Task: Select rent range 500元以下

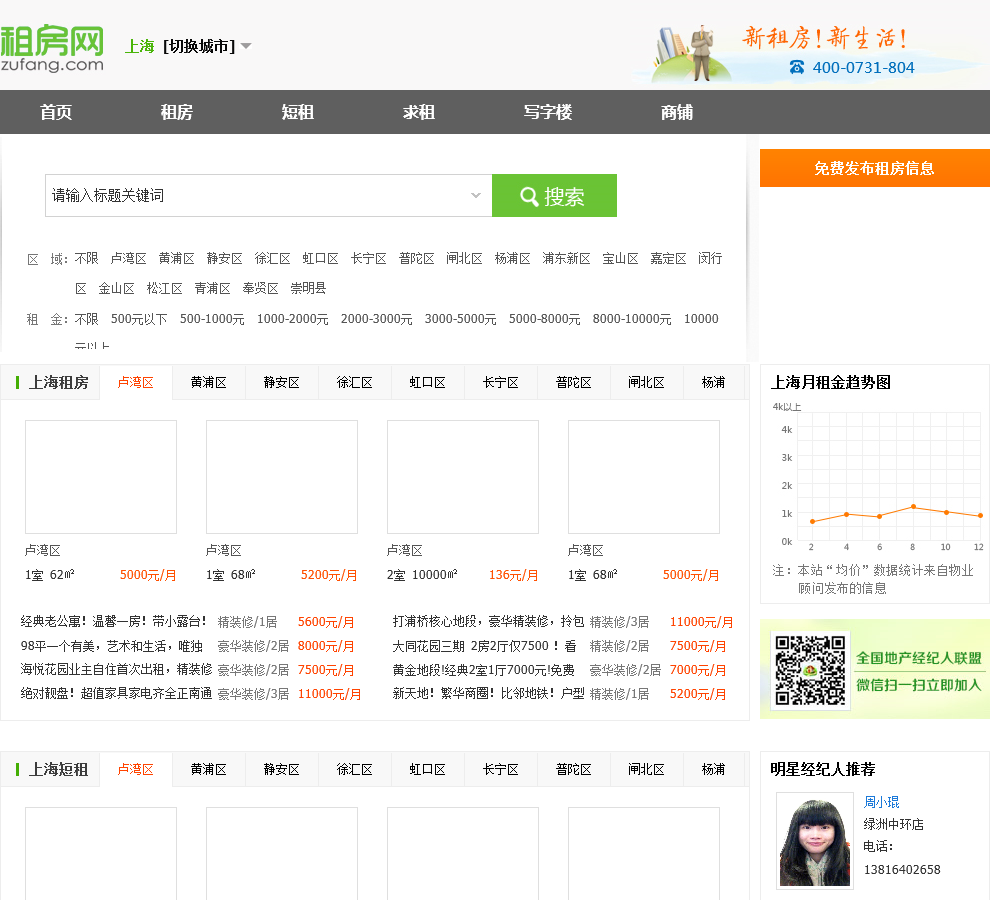Action: tap(139, 319)
